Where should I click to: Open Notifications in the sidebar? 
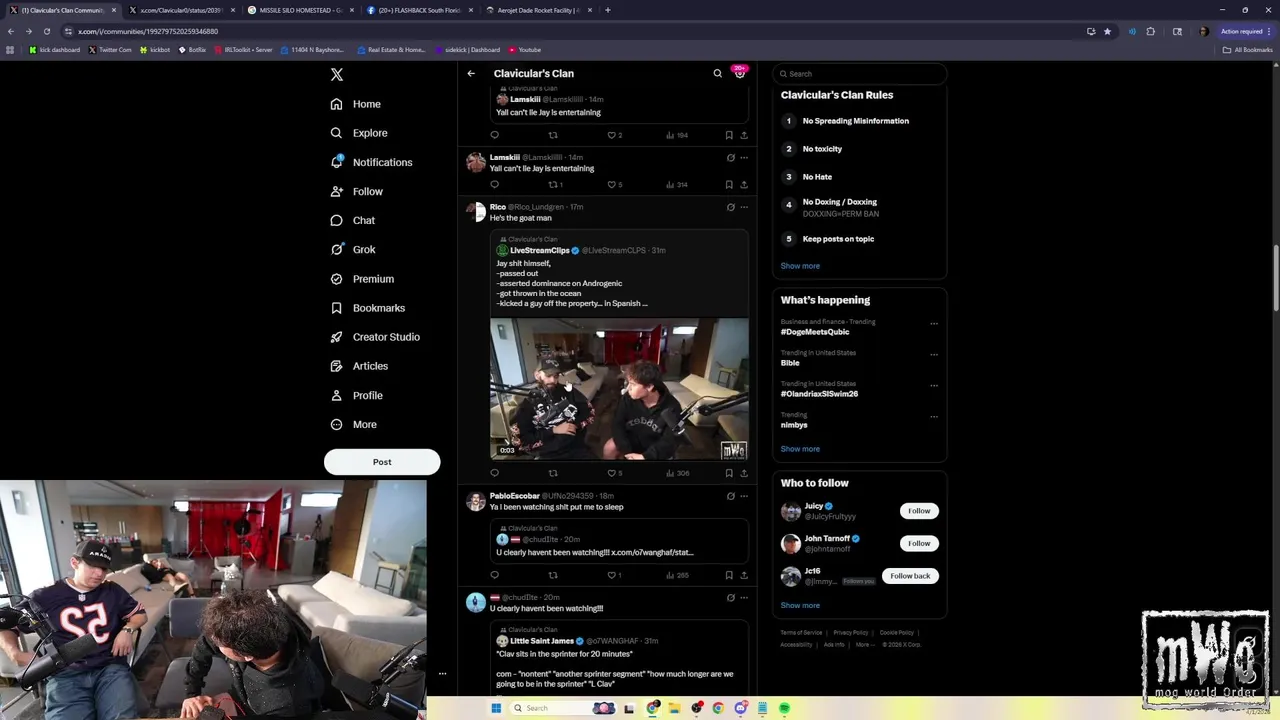click(371, 162)
